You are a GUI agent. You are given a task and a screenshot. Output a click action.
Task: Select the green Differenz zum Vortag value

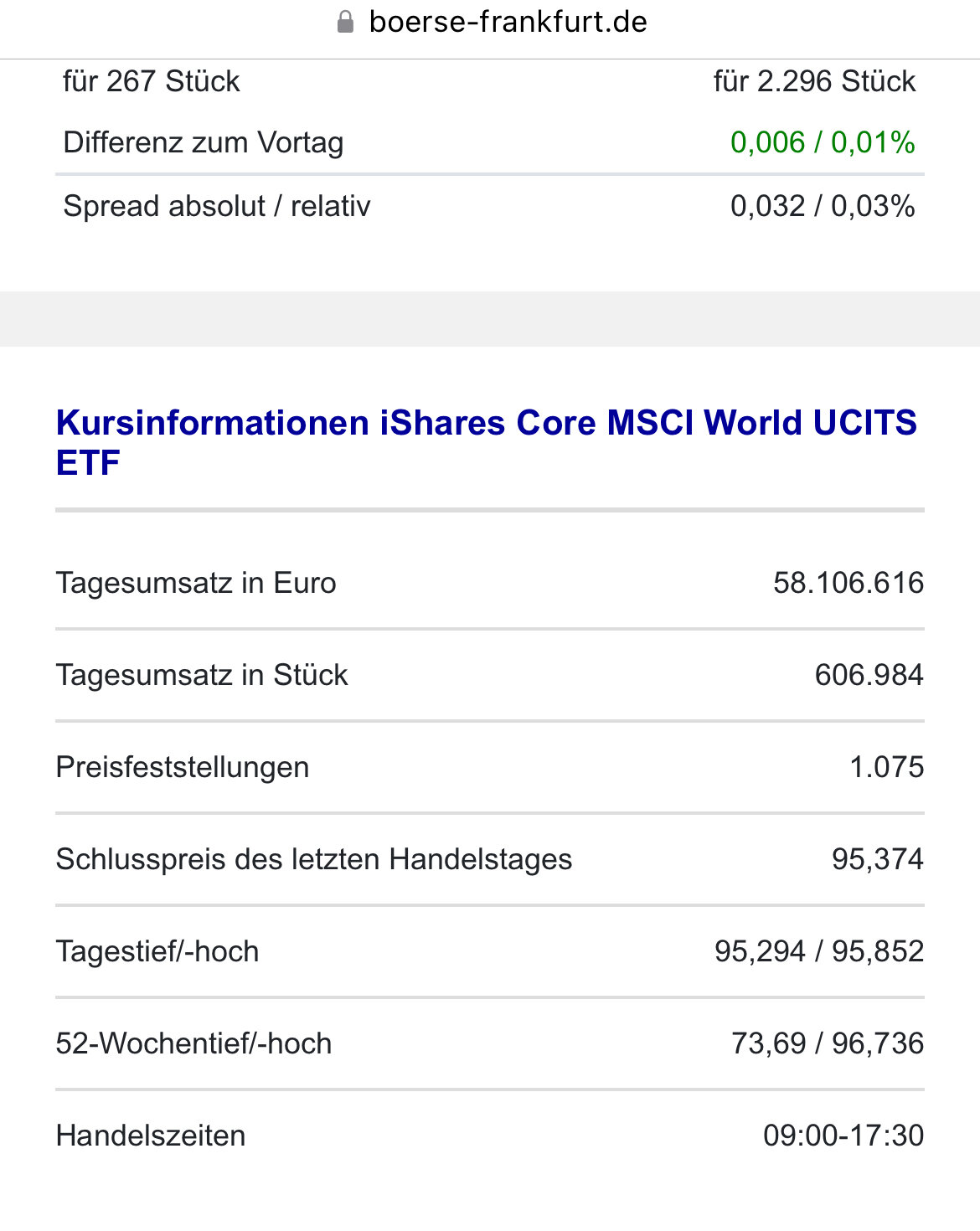822,142
